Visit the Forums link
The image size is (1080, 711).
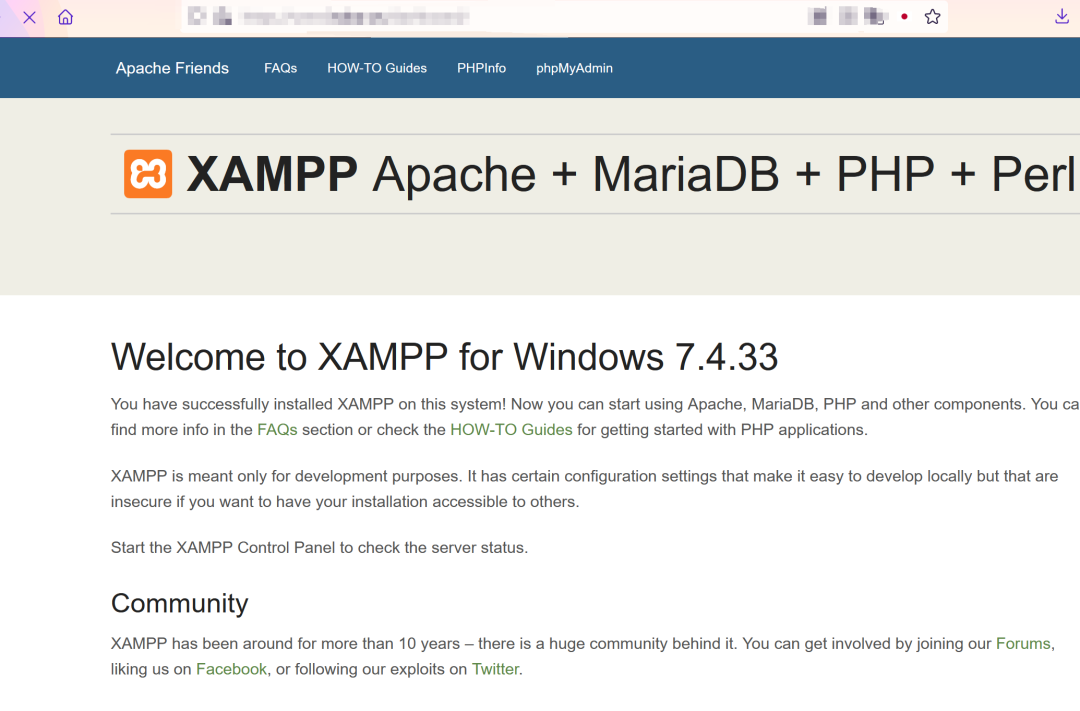click(1023, 643)
